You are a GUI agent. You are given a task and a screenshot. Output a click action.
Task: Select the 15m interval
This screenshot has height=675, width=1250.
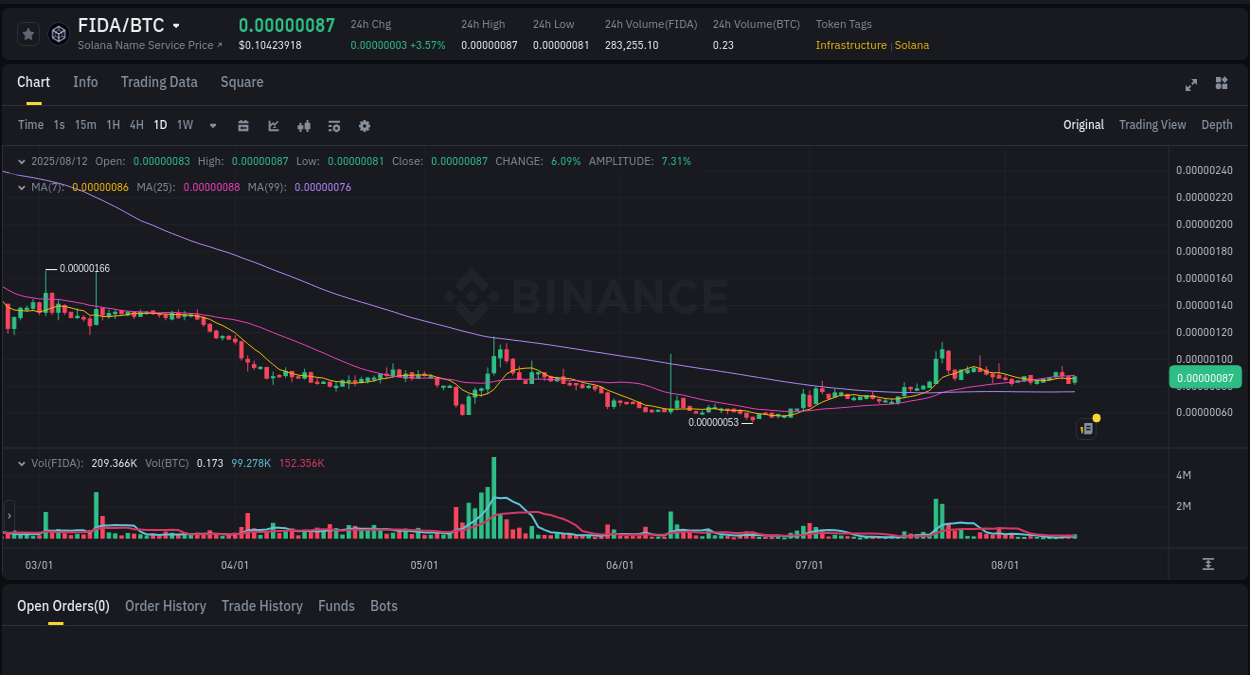point(86,125)
